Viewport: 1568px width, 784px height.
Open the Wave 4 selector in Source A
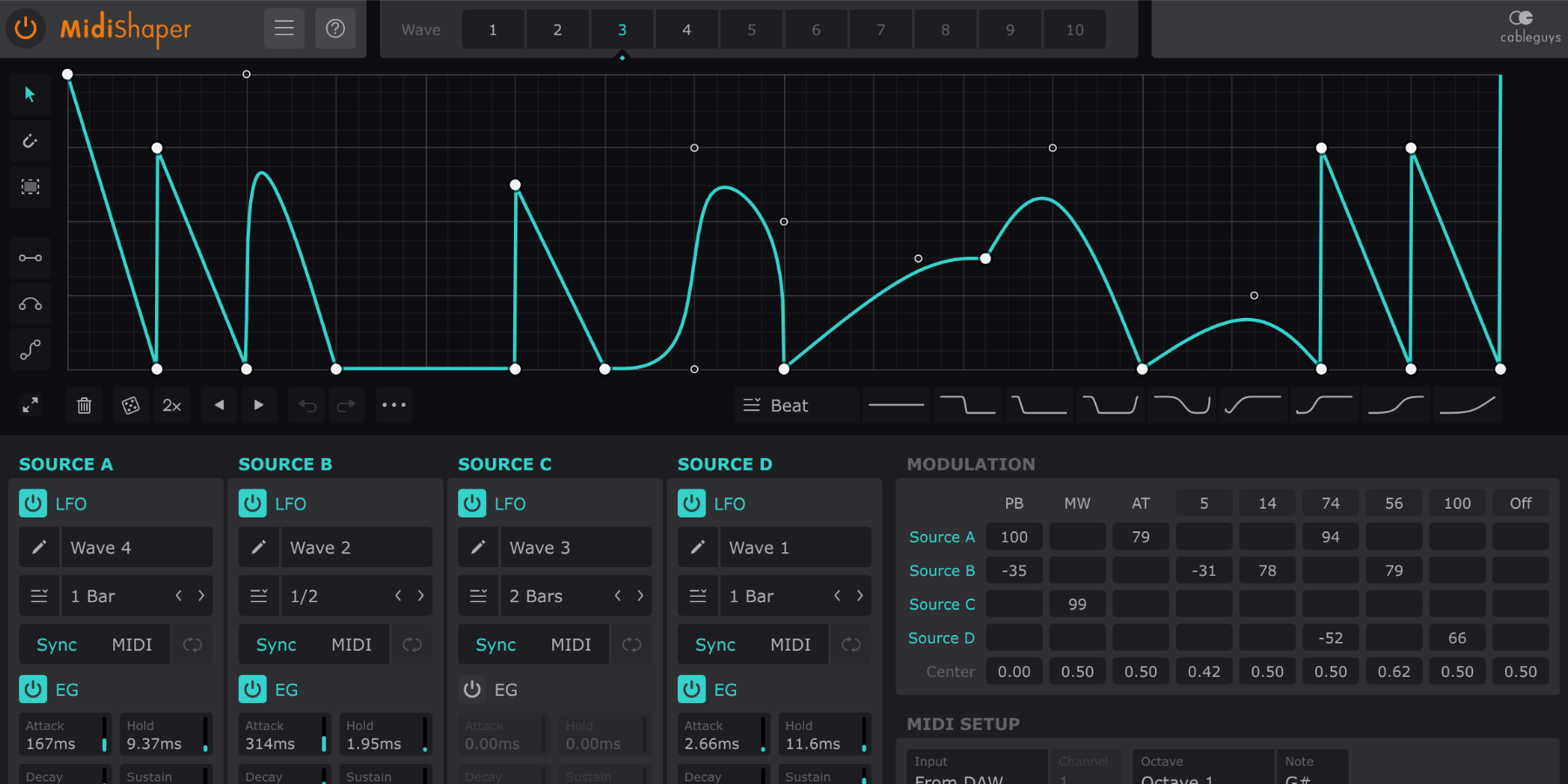[137, 547]
